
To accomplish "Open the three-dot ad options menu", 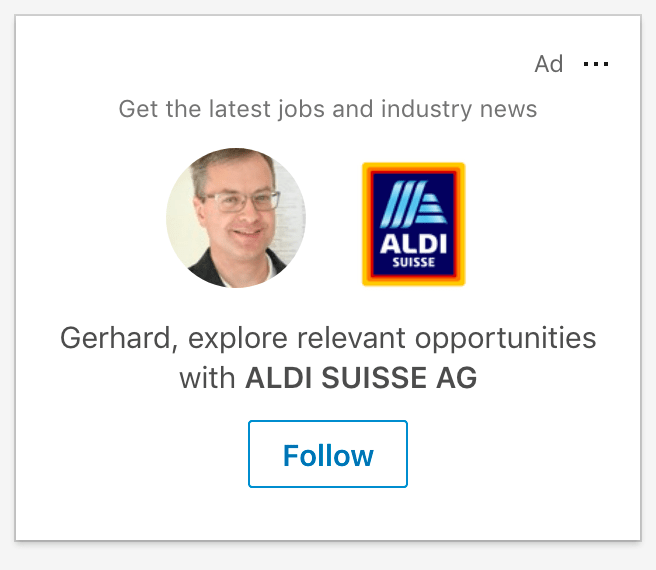I will click(596, 64).
